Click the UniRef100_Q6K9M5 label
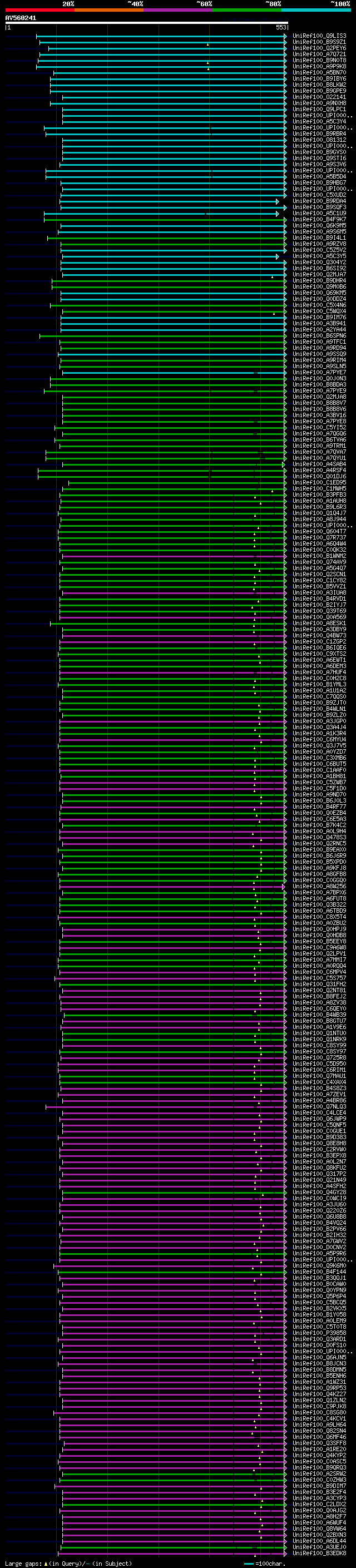356x1568 pixels. [319, 225]
